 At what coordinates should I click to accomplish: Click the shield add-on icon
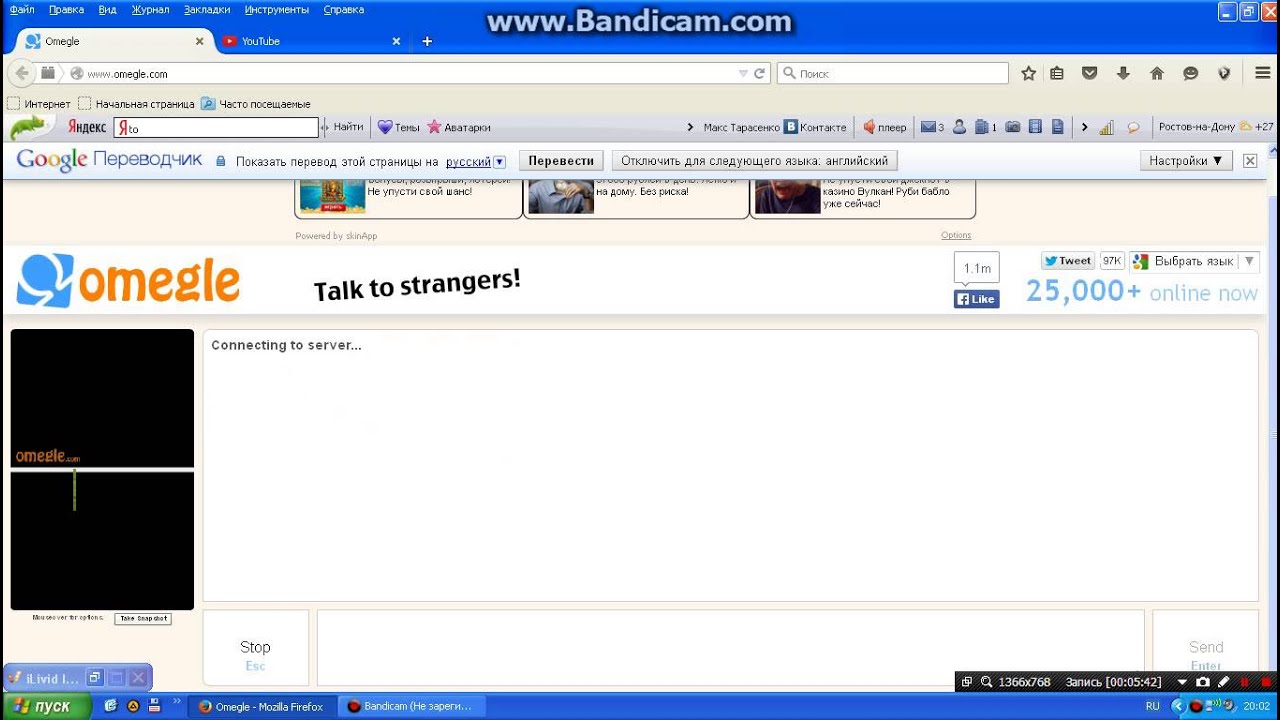click(1224, 73)
